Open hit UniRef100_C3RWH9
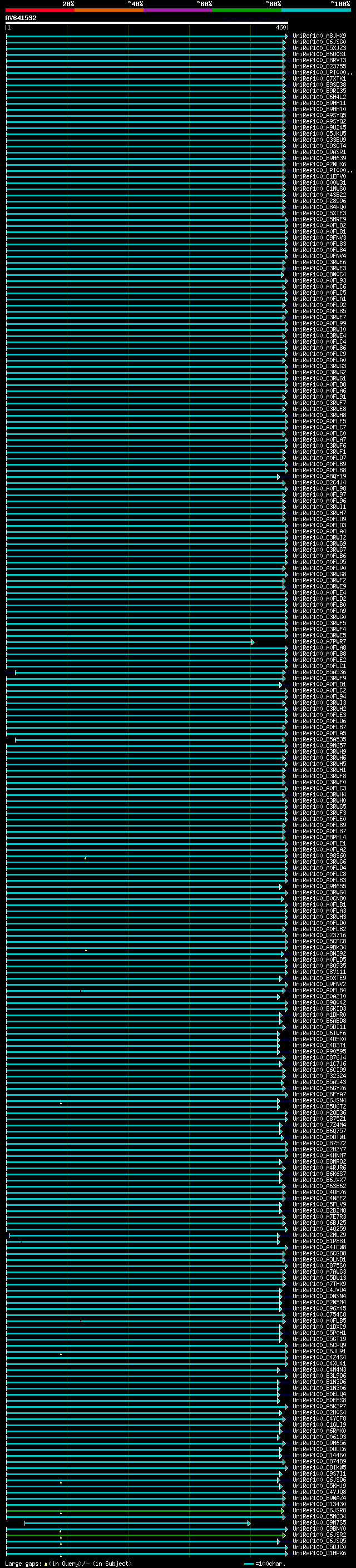The width and height of the screenshot is (356, 1568). [319, 752]
